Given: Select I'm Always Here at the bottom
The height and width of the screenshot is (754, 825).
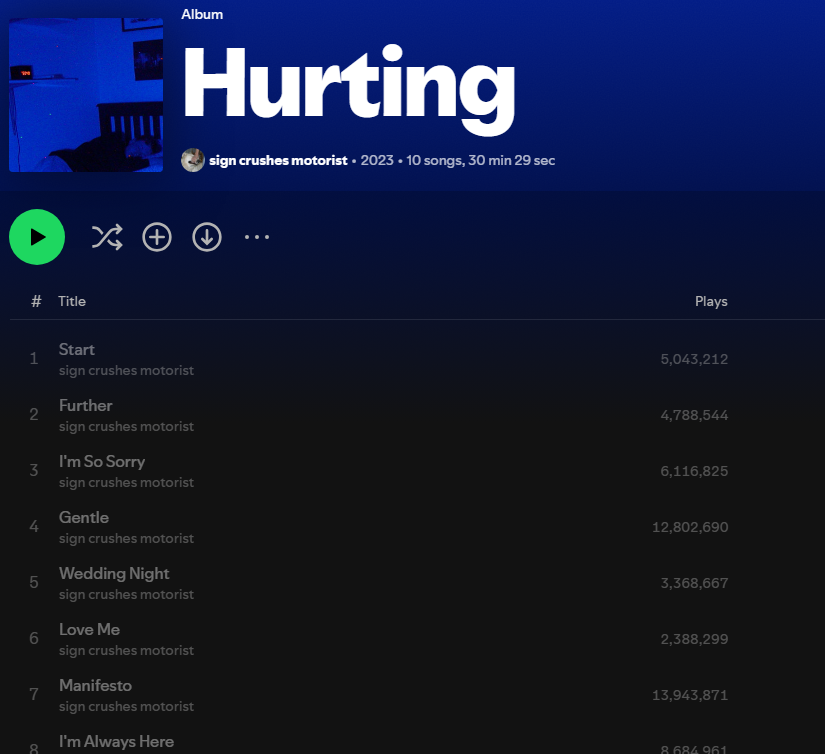Looking at the screenshot, I should tap(117, 741).
